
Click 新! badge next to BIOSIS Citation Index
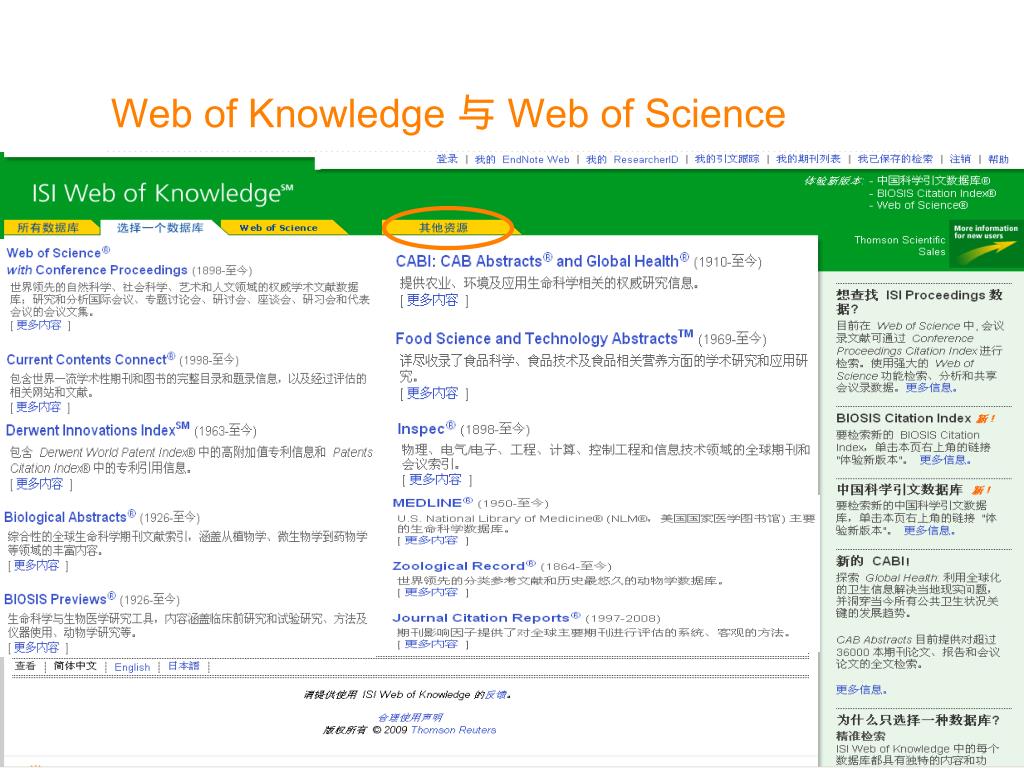coord(985,419)
